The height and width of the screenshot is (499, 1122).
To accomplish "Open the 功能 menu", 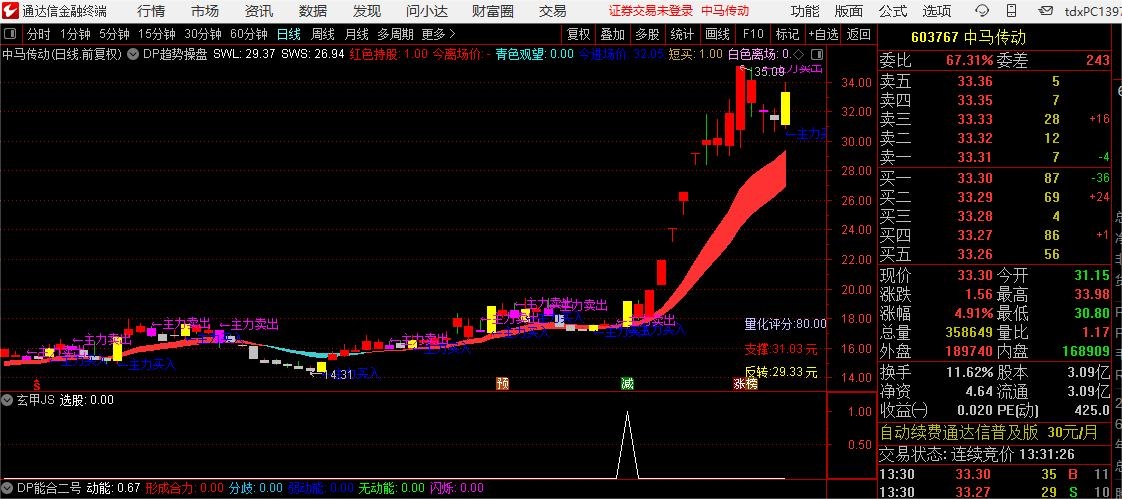I will pos(805,11).
